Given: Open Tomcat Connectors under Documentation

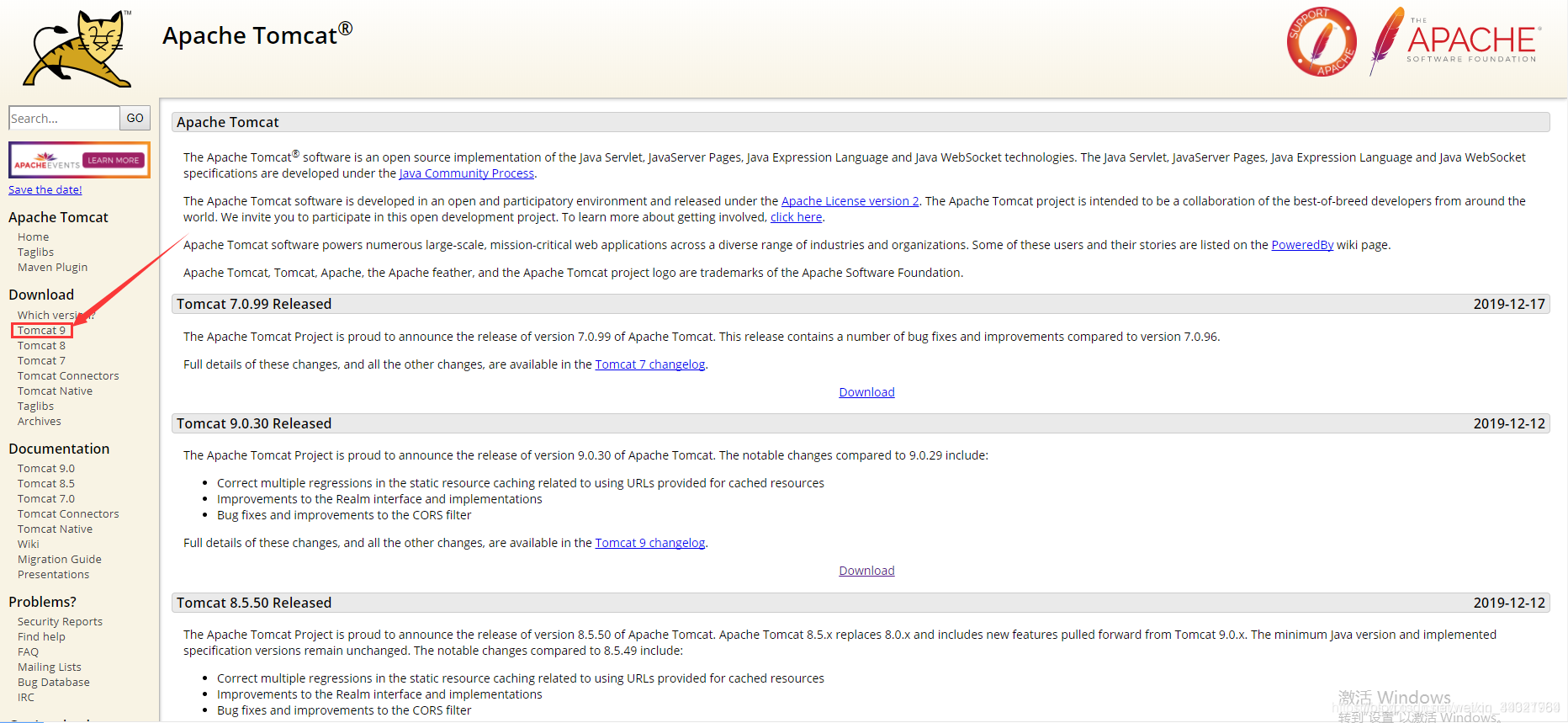Looking at the screenshot, I should click(x=68, y=513).
